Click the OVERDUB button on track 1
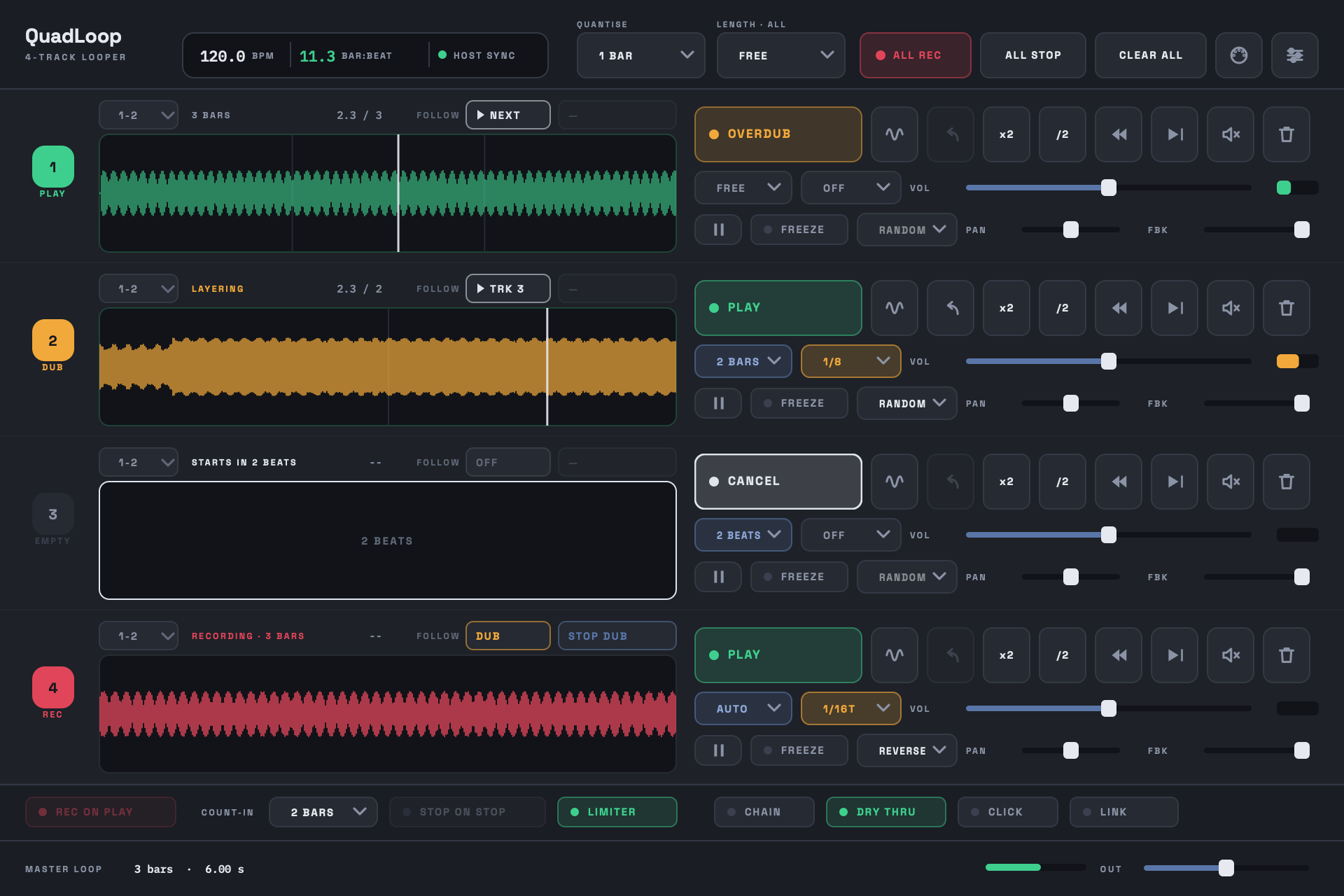This screenshot has width=1344, height=896. click(778, 134)
